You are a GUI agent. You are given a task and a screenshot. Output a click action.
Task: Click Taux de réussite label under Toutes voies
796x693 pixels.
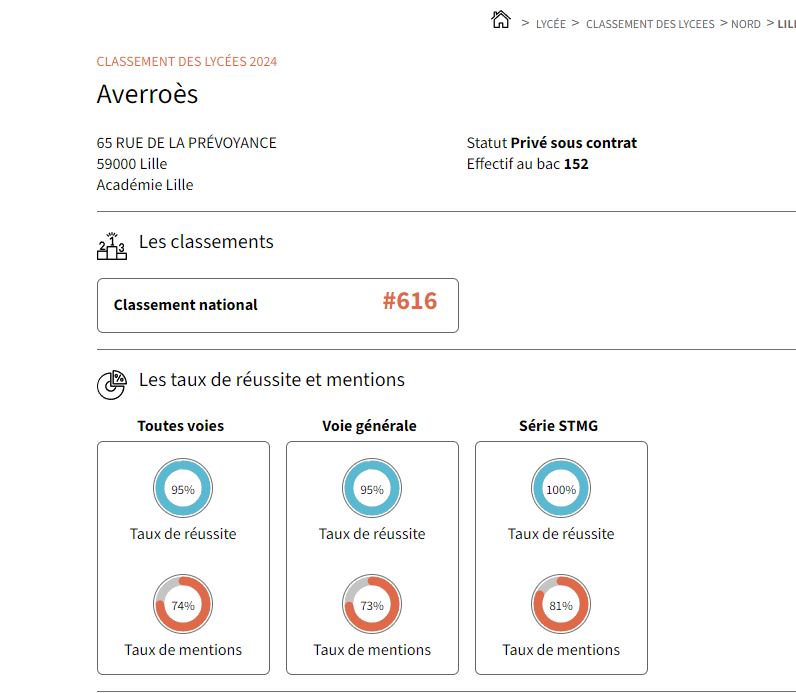click(183, 534)
